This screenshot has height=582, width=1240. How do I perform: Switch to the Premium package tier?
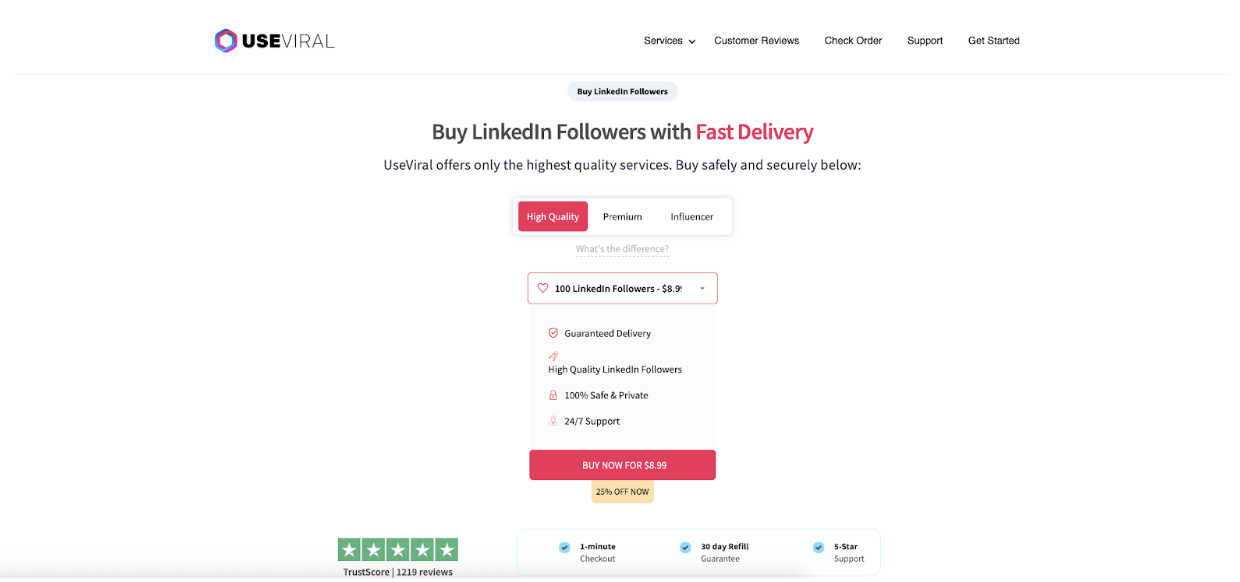click(622, 217)
